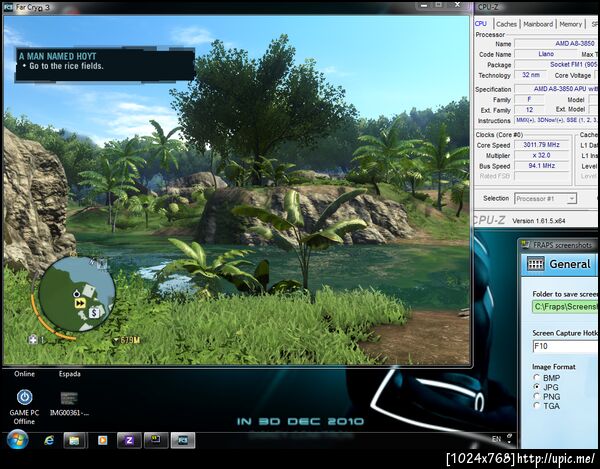Launch Internet Explorer from taskbar

49,440
